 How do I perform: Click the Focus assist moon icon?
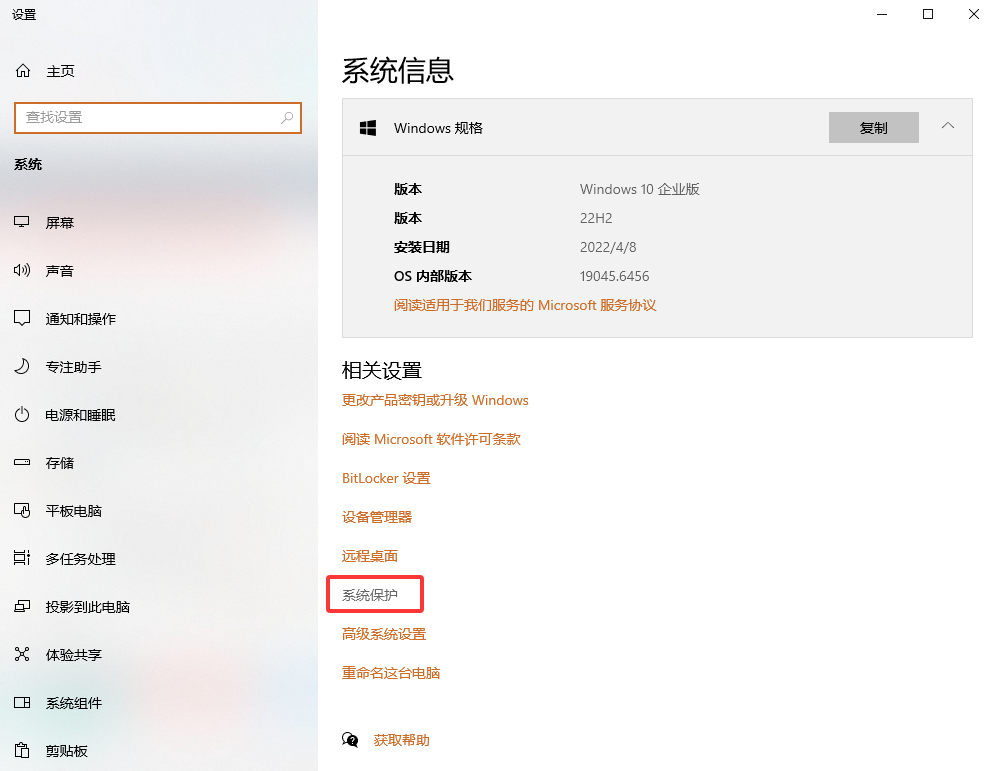tap(22, 367)
